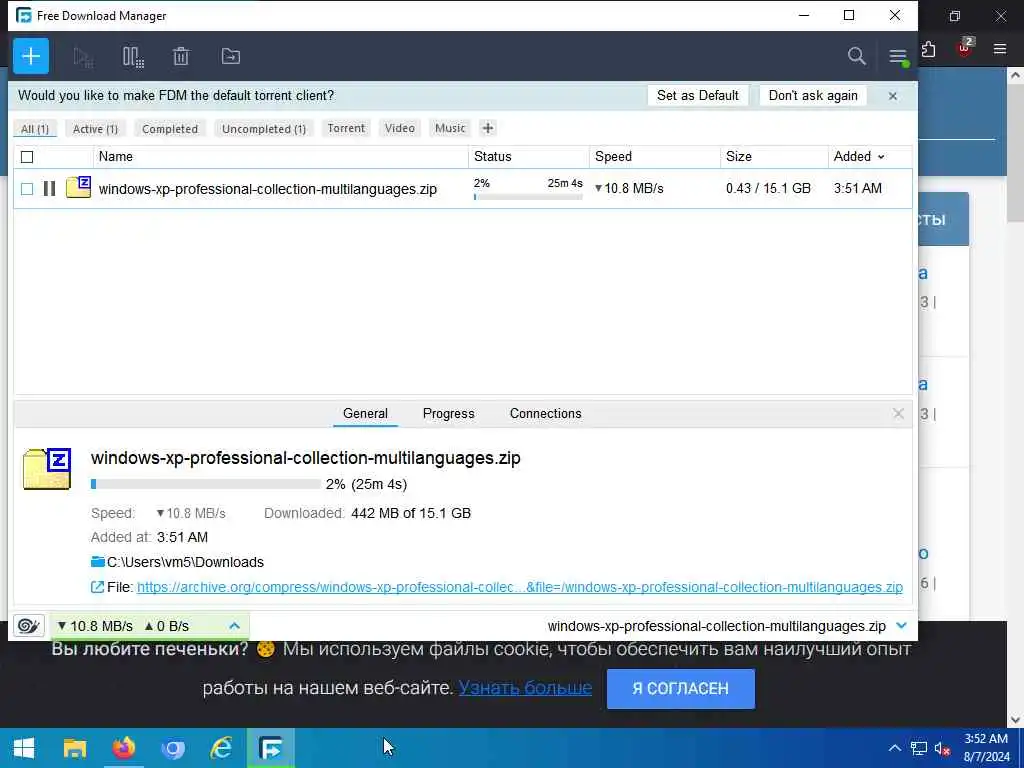Click the FDM taskbar icon
The height and width of the screenshot is (768, 1024).
[x=270, y=748]
